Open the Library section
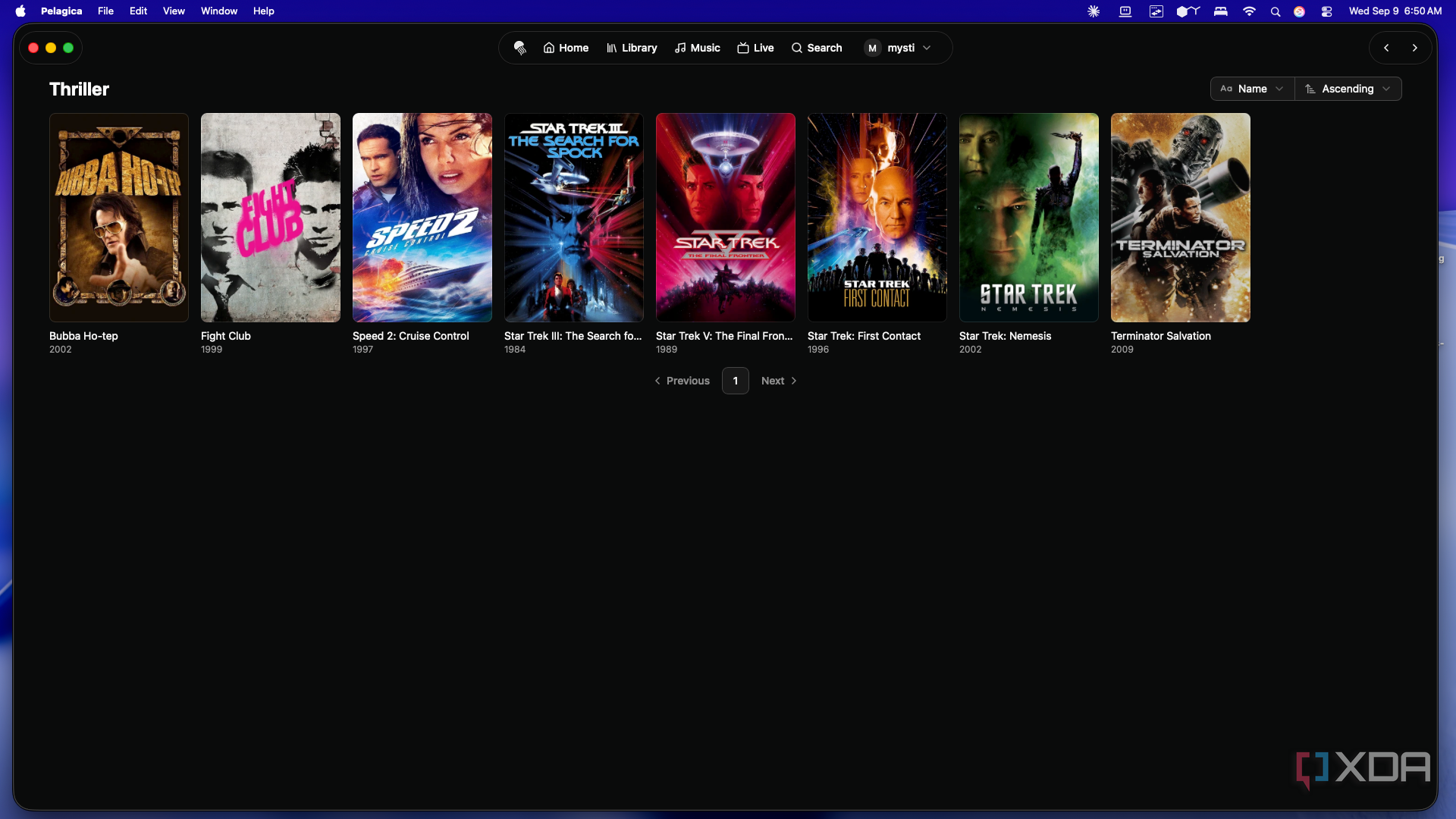 [x=632, y=48]
